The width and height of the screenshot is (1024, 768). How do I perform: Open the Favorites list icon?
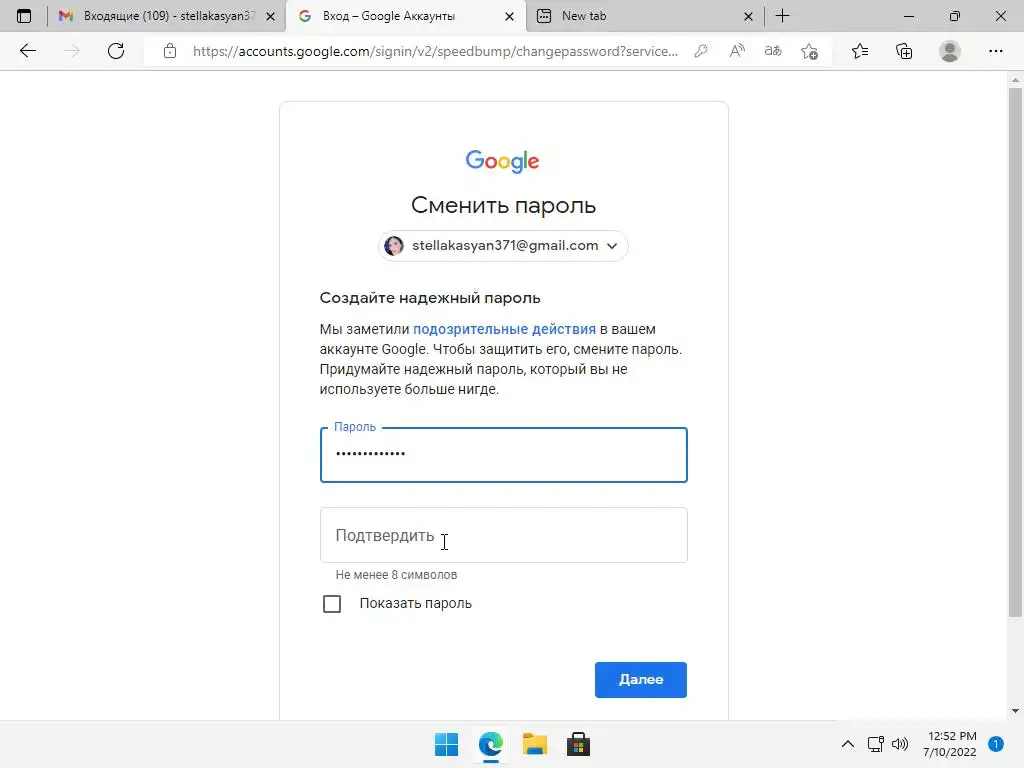click(860, 51)
